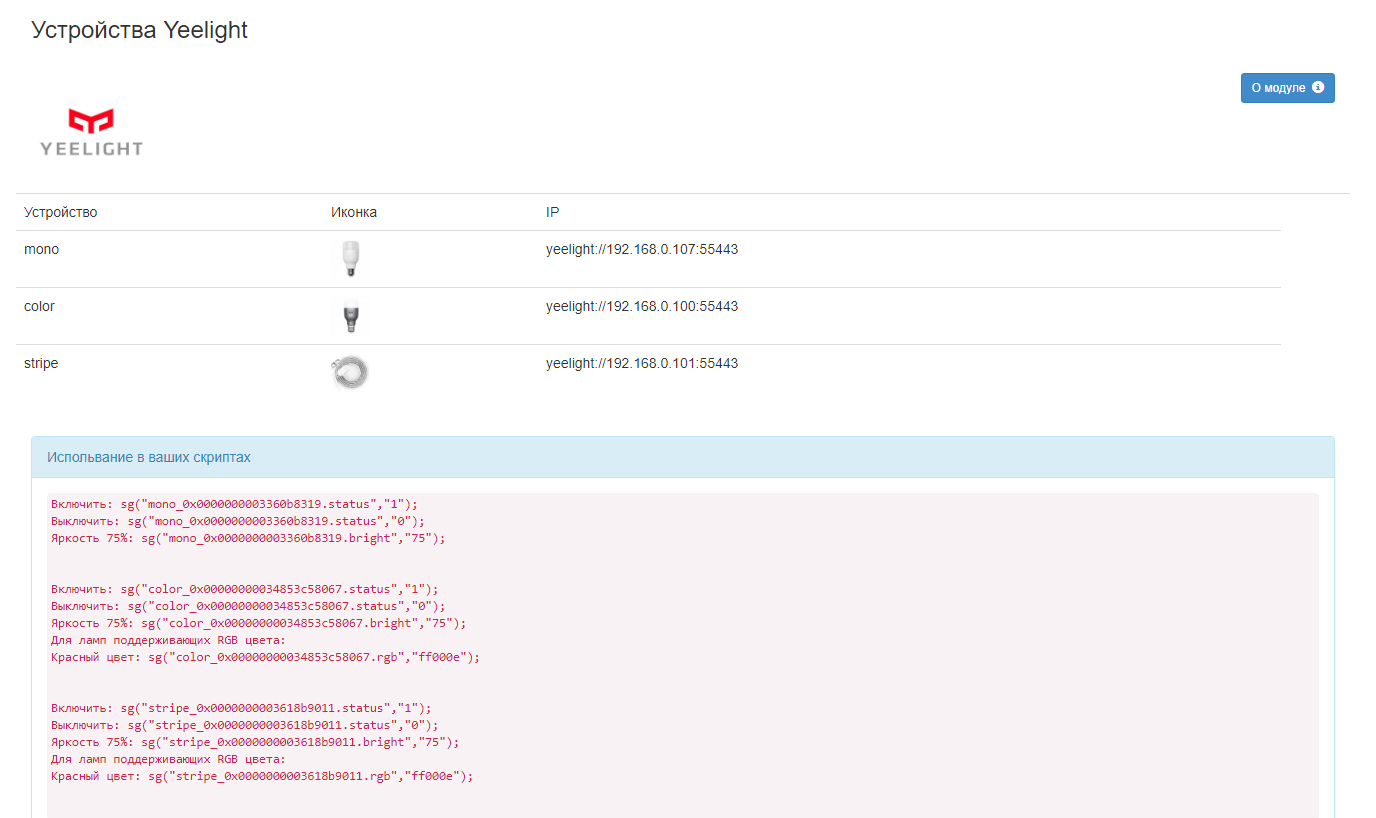Select the 'mono' device name
The image size is (1376, 818).
point(41,249)
